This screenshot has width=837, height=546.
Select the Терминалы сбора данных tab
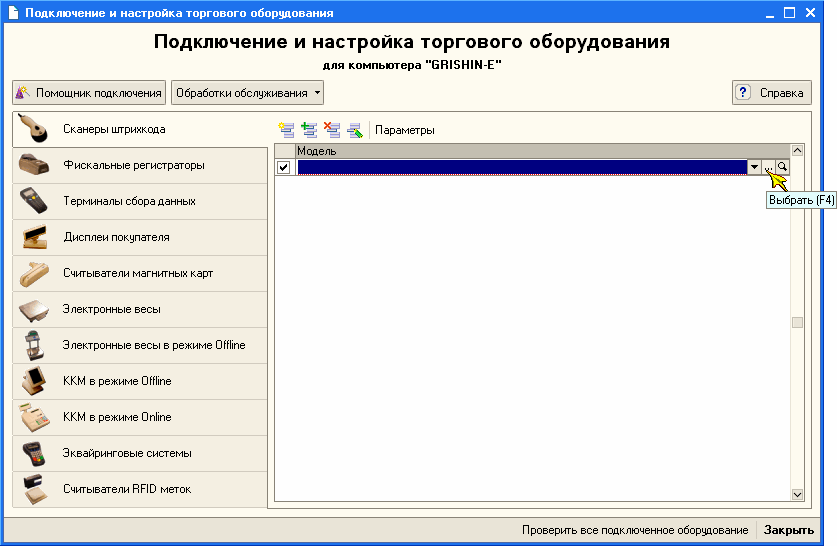click(x=129, y=201)
